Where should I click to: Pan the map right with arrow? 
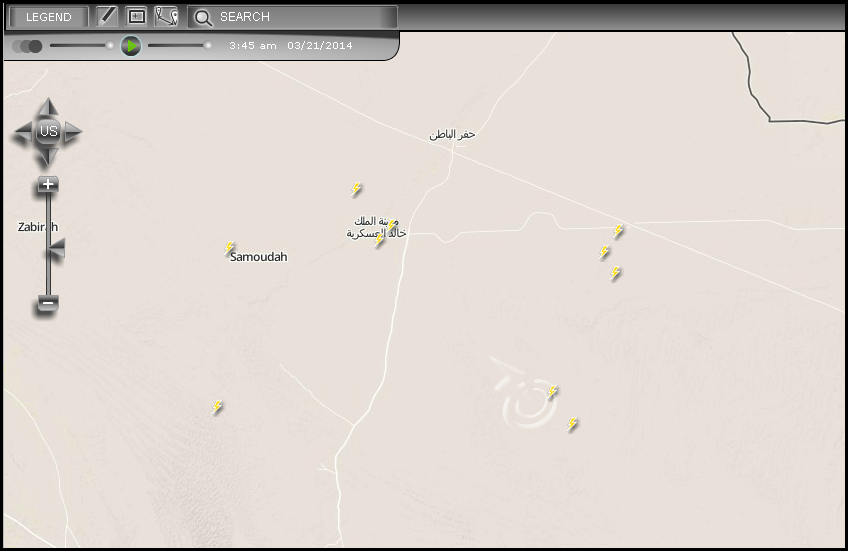(73, 131)
